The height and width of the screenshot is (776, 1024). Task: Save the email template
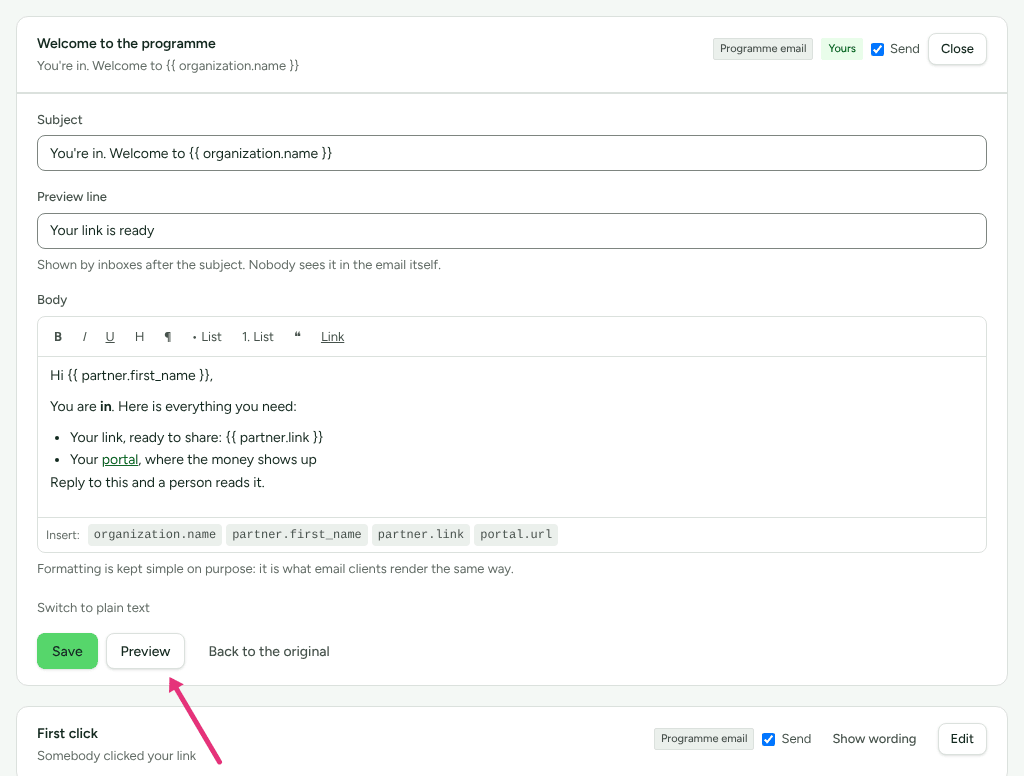[67, 651]
